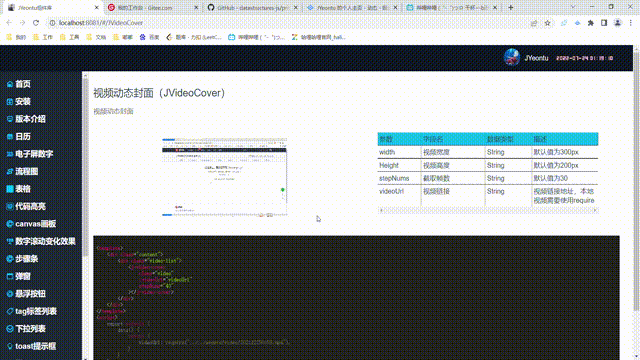The height and width of the screenshot is (360, 640).
Task: Open the 文档 bookmarks folder
Action: (x=96, y=37)
